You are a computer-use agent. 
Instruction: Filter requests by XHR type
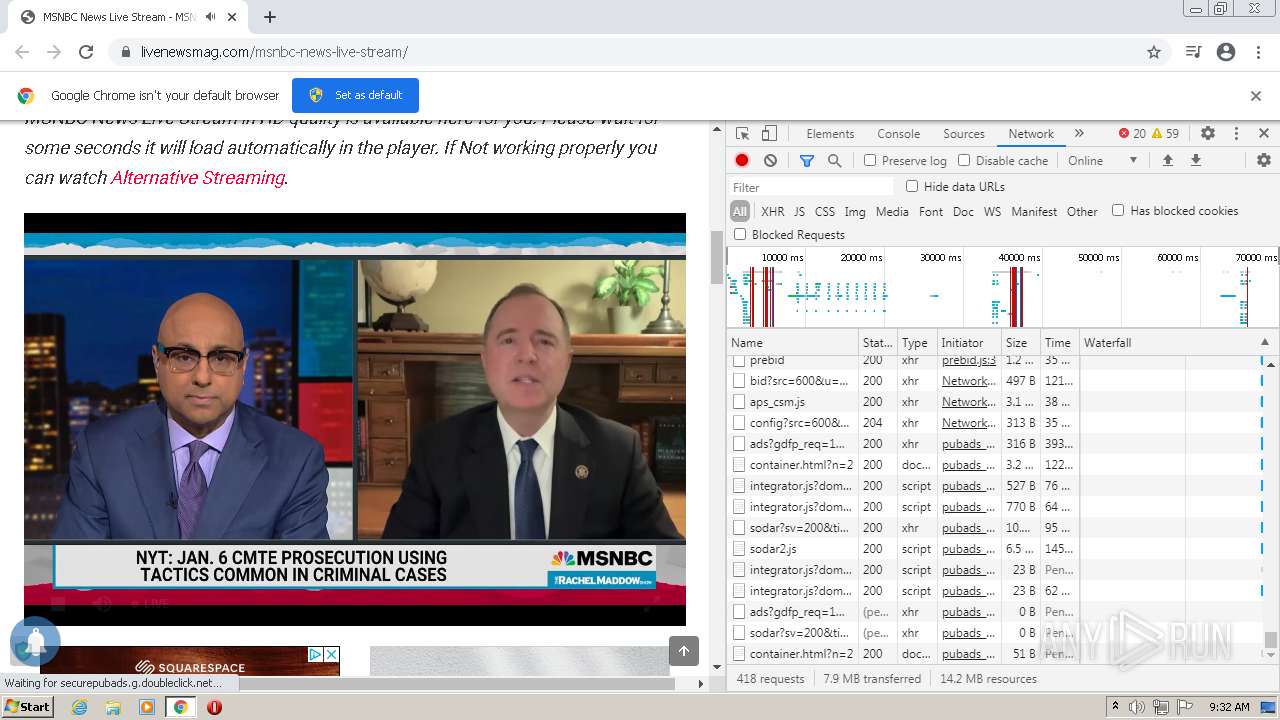[x=773, y=211]
